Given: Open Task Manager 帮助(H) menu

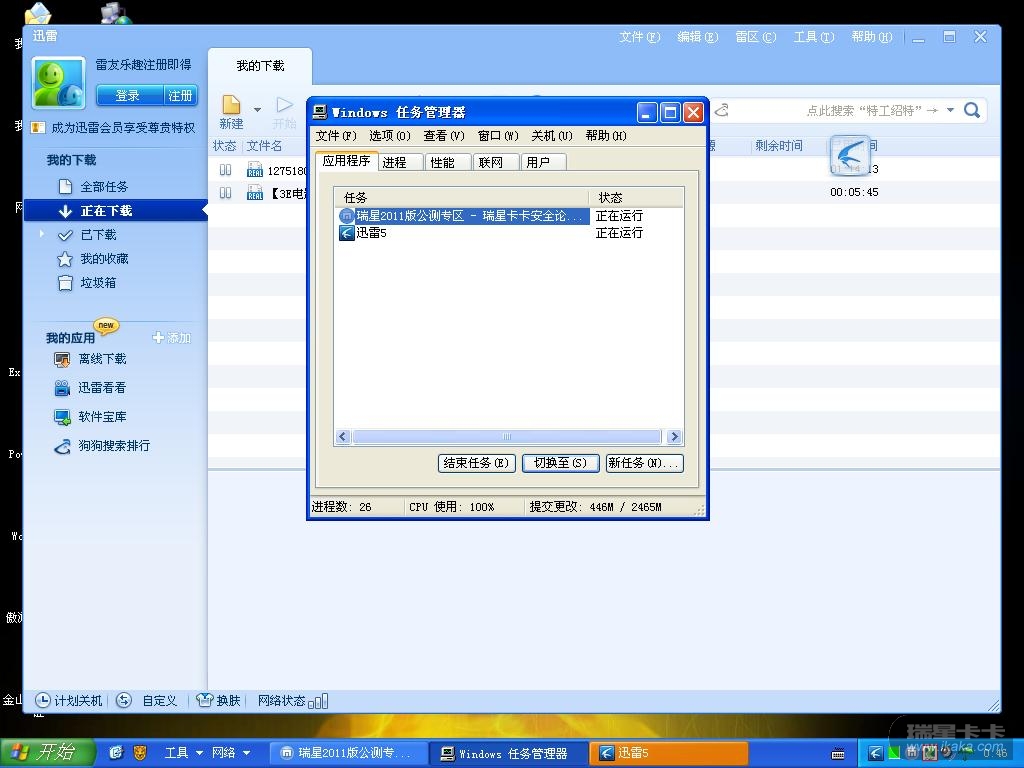Looking at the screenshot, I should click(606, 136).
